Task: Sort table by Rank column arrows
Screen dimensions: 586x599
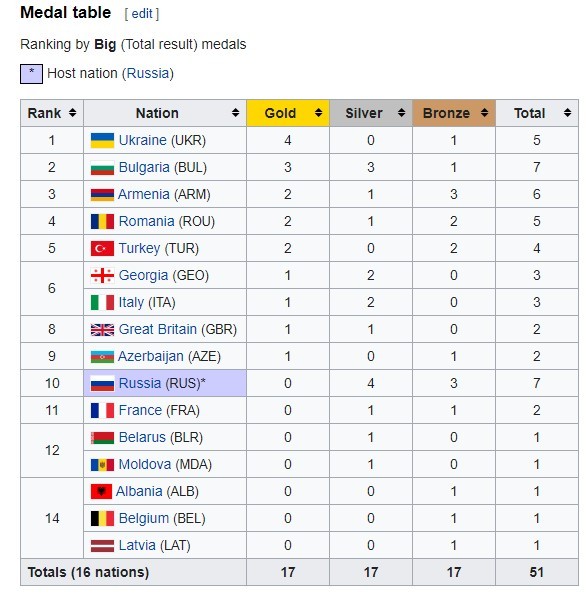Action: click(72, 113)
